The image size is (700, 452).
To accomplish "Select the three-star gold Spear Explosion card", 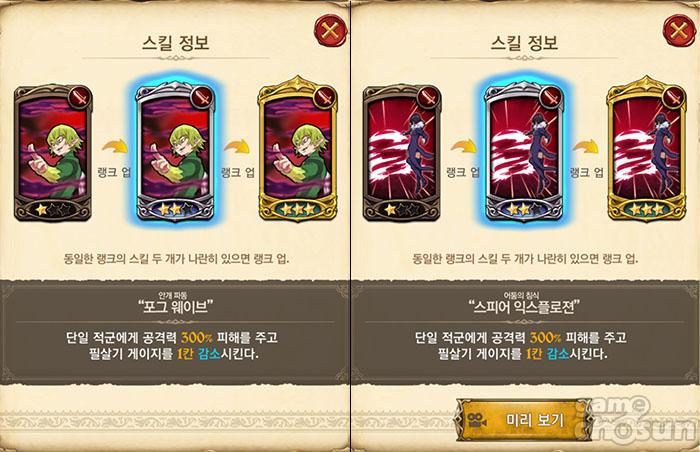I will coord(646,150).
